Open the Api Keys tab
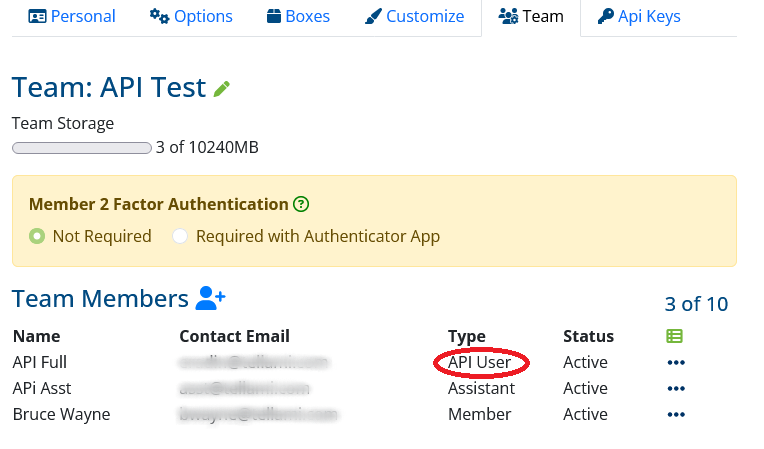The height and width of the screenshot is (449, 764). (639, 16)
